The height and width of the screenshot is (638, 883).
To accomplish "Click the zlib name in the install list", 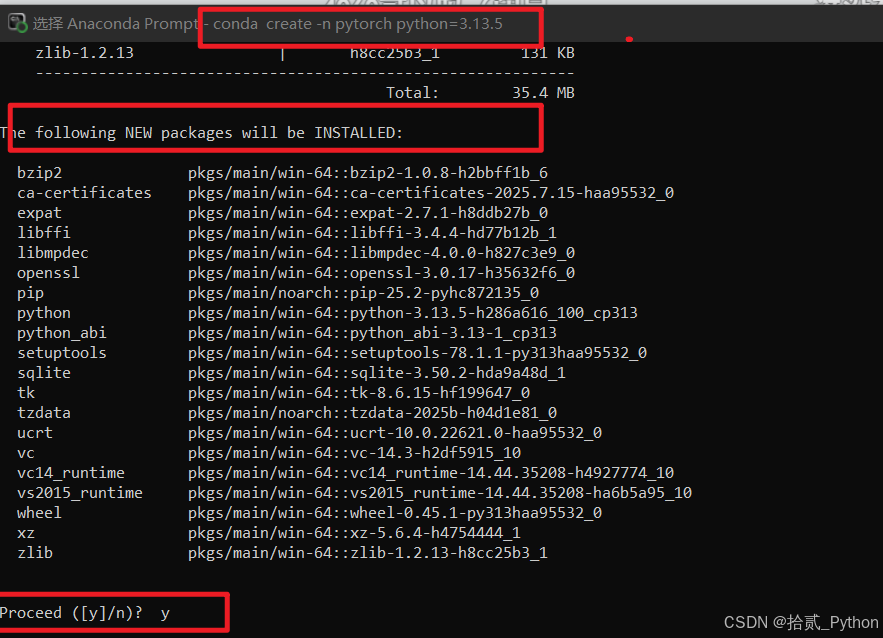I will point(35,552).
